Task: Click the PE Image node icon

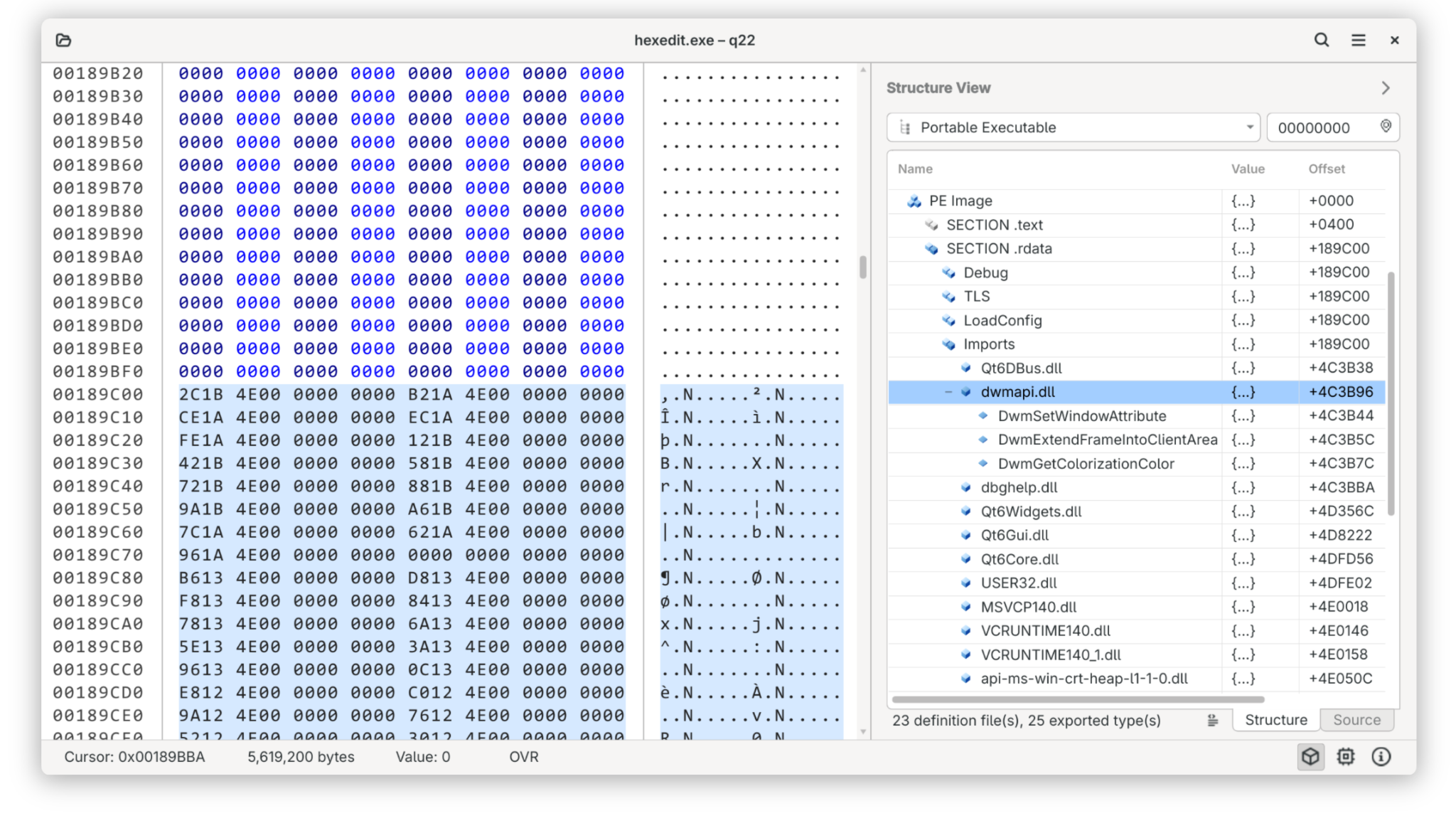Action: pos(914,201)
